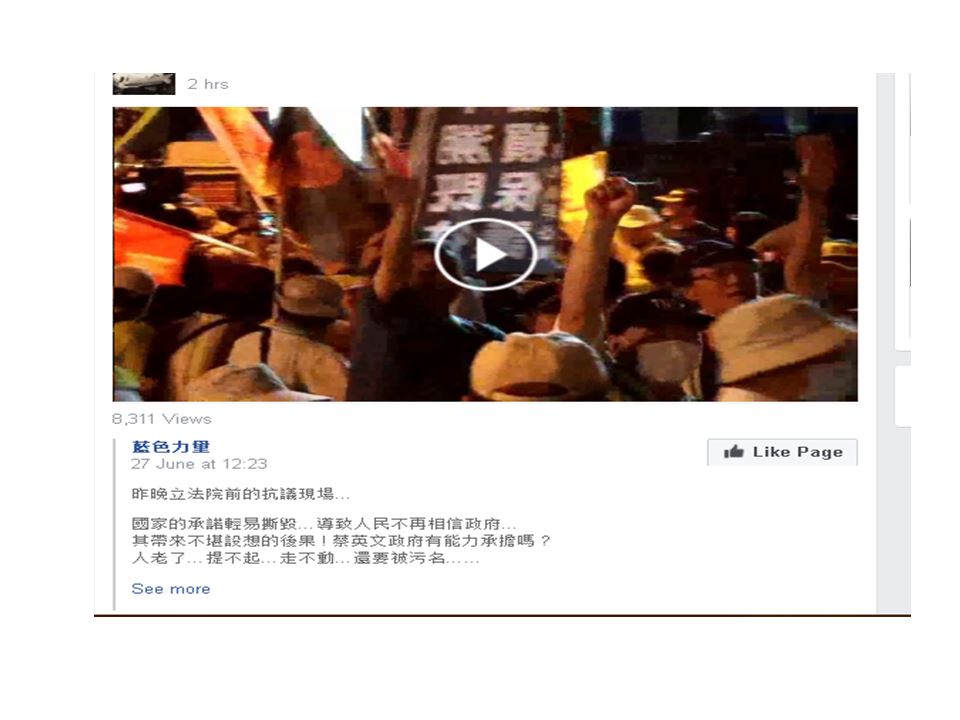Click the orange flag in the video's left side
The height and width of the screenshot is (720, 960).
(153, 245)
